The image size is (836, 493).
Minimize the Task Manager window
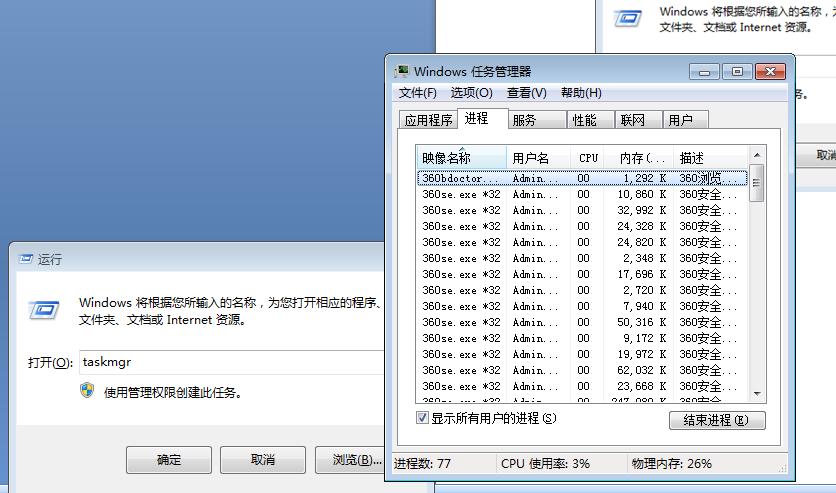(x=704, y=71)
